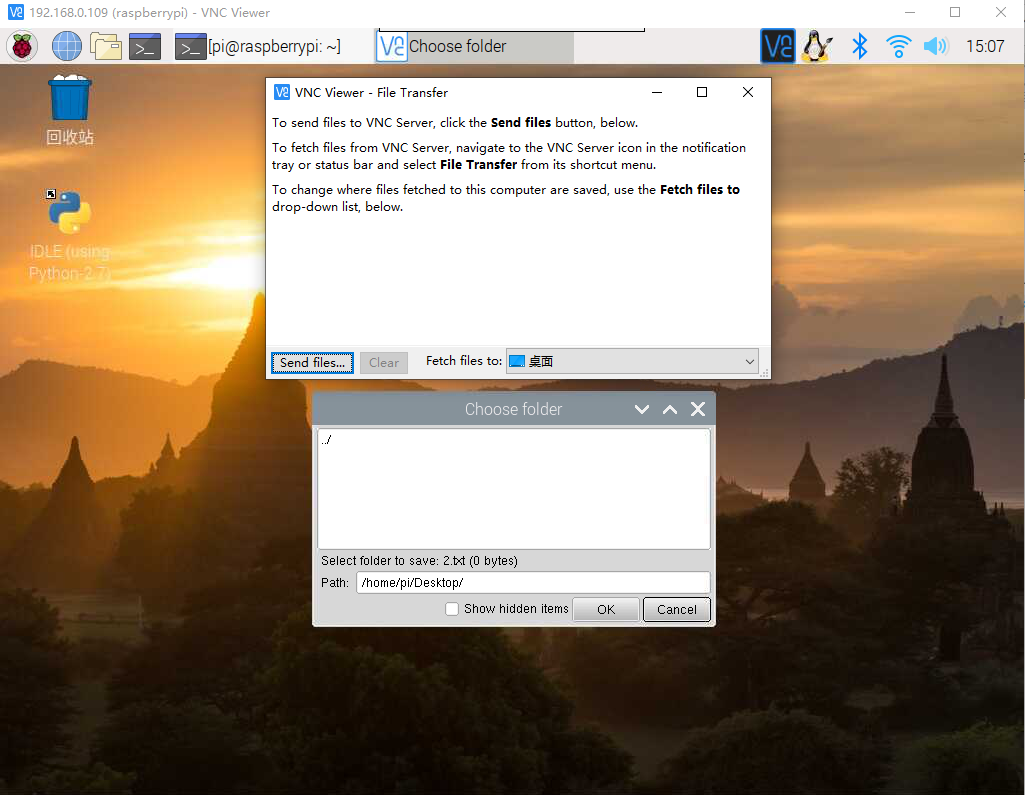The height and width of the screenshot is (795, 1025).
Task: Open VNC Server tray icon
Action: click(778, 46)
